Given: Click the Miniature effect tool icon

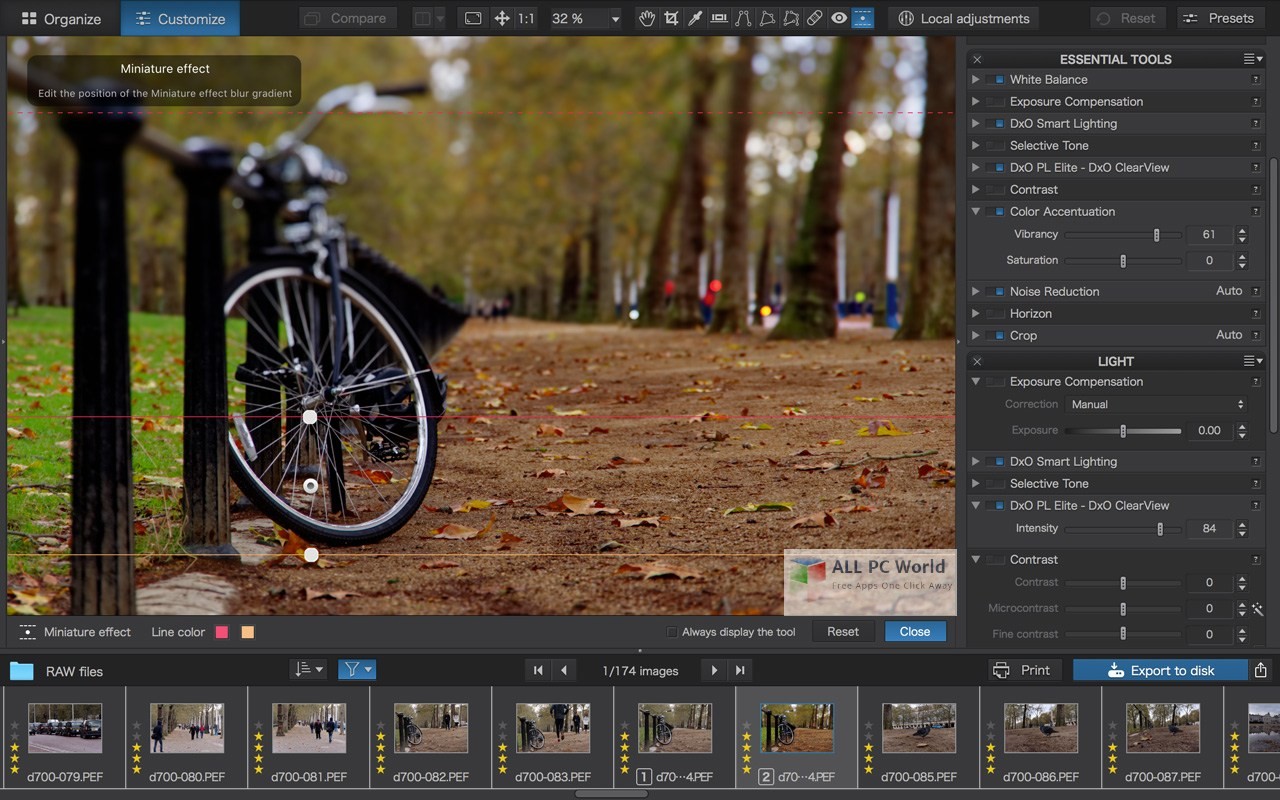Looking at the screenshot, I should [862, 18].
